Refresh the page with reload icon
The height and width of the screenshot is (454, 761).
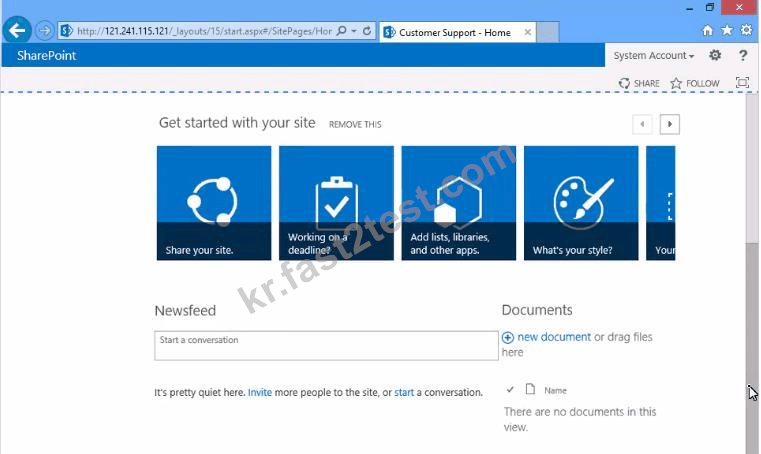pos(367,31)
